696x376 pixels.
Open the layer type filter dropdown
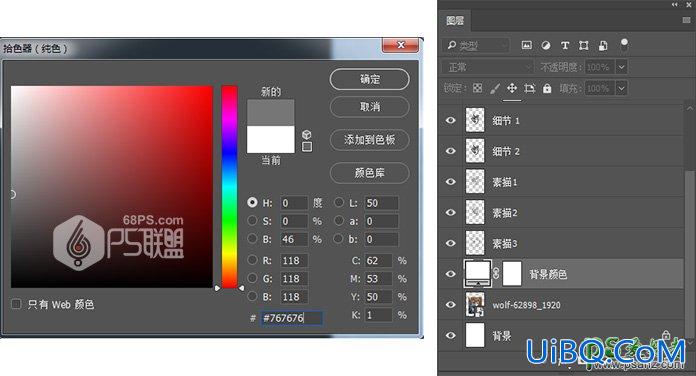[476, 45]
